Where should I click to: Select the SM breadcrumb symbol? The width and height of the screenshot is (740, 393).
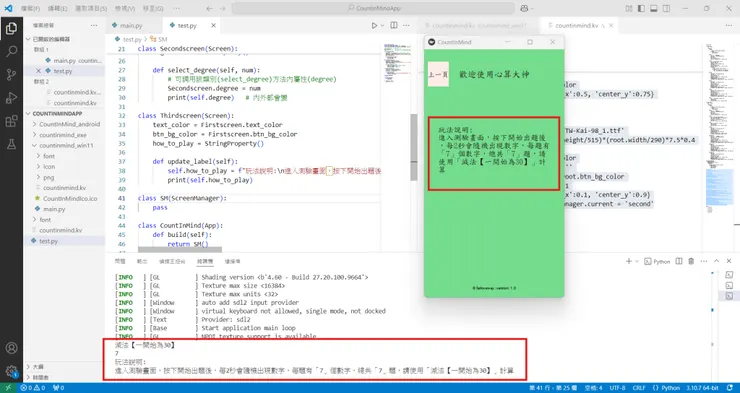click(x=159, y=39)
